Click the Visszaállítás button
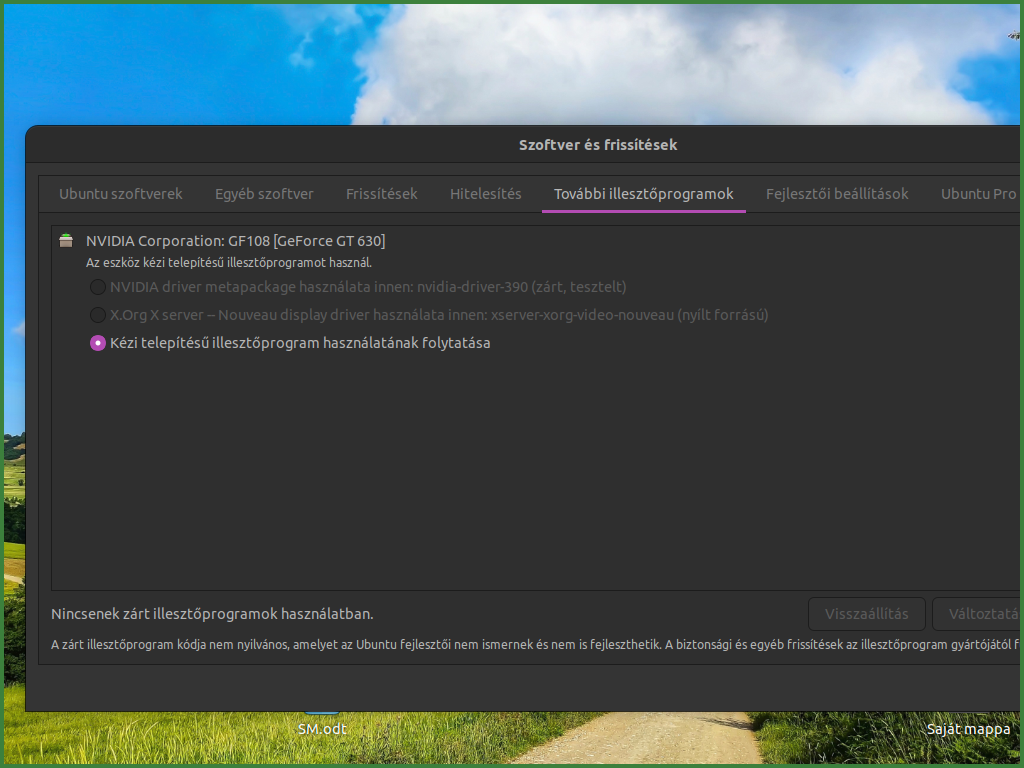1024x768 pixels. click(x=867, y=614)
